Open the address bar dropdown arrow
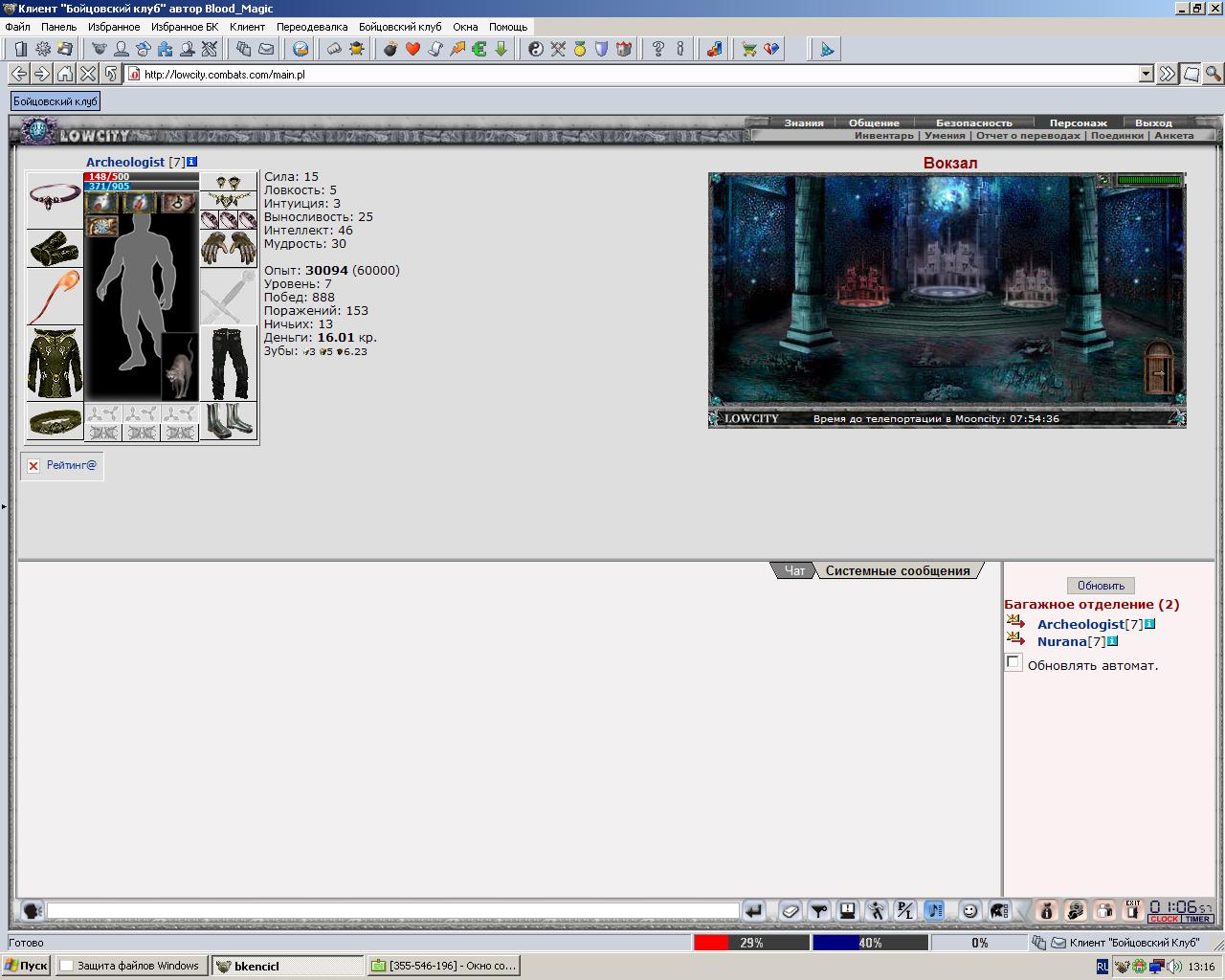The height and width of the screenshot is (980, 1225). point(1147,74)
